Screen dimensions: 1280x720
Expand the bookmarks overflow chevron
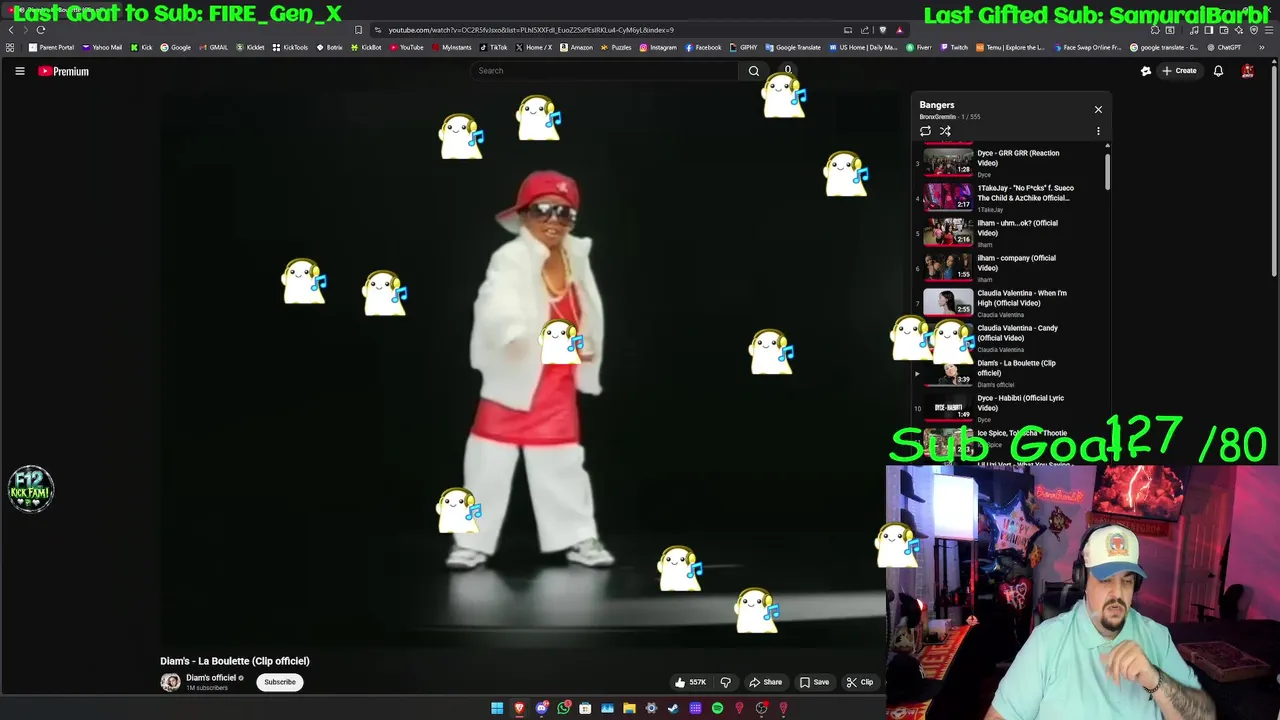pos(1261,47)
